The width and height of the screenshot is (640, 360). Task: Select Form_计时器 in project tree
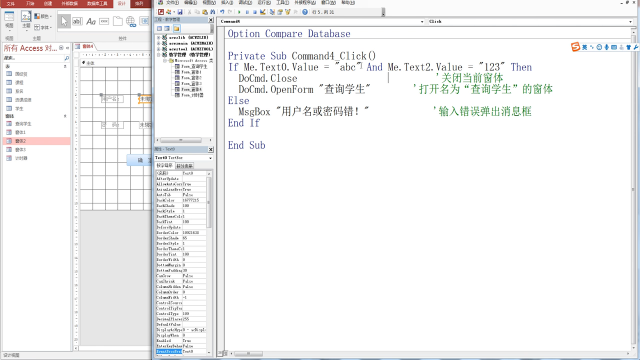(x=189, y=95)
